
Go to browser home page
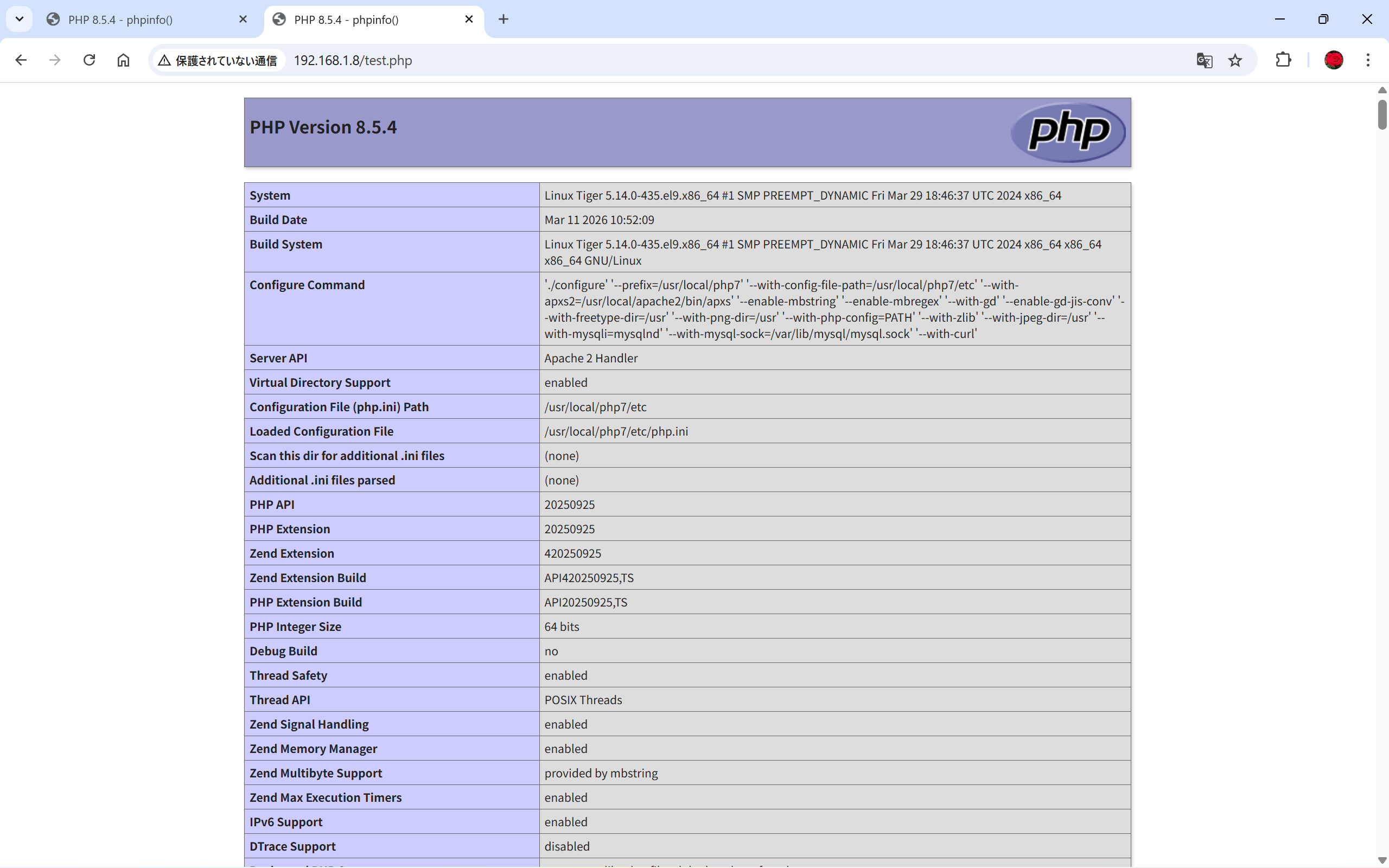[123, 60]
